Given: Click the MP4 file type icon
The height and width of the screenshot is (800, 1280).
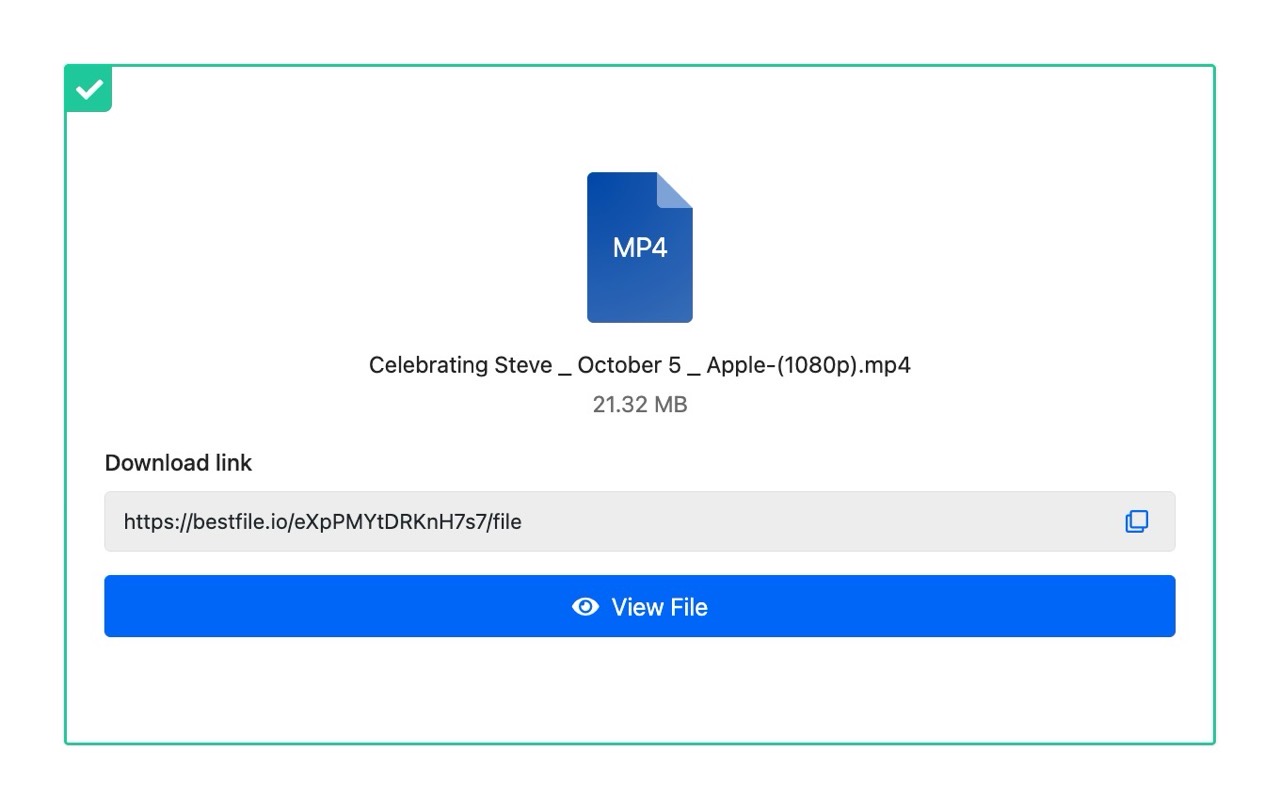Looking at the screenshot, I should [x=640, y=247].
